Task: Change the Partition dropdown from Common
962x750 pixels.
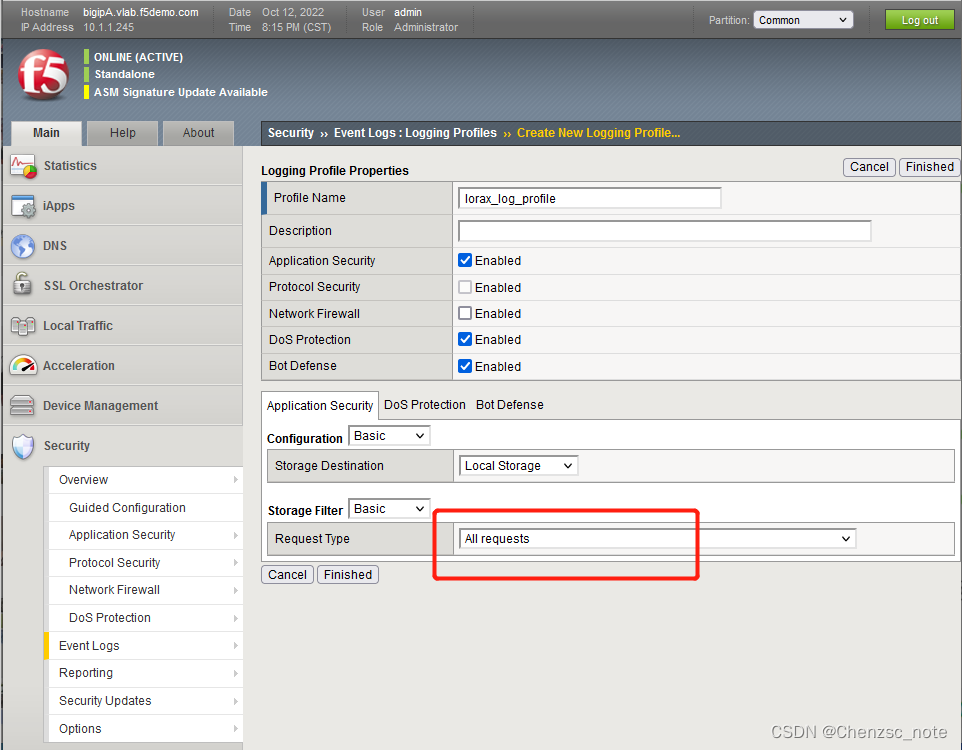Action: point(802,19)
